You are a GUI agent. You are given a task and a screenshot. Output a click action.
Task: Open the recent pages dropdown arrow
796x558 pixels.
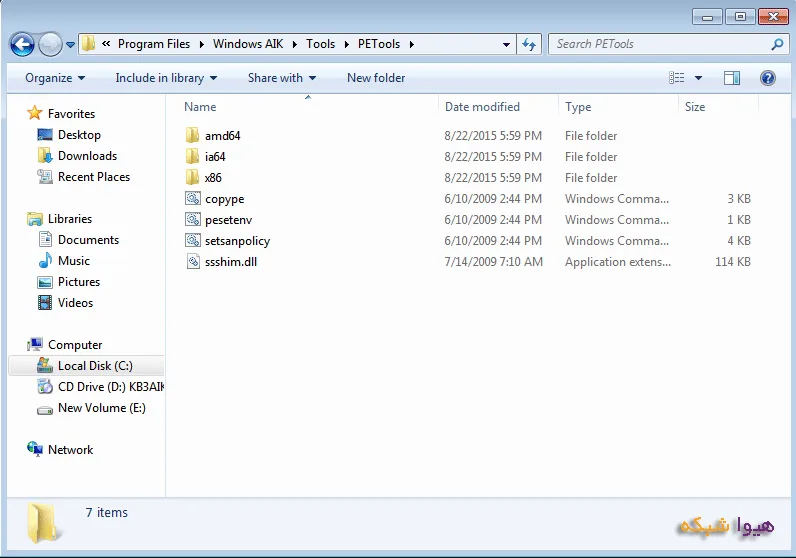(71, 45)
